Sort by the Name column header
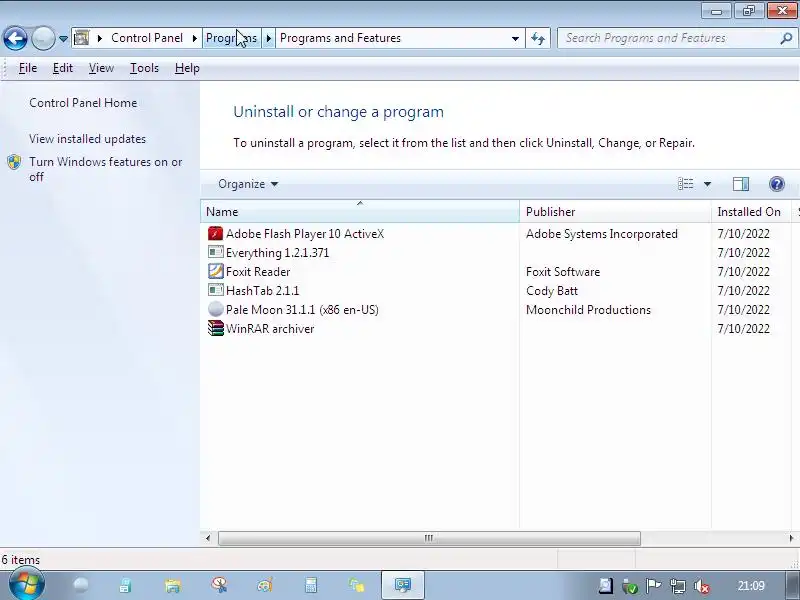Image resolution: width=800 pixels, height=600 pixels. tap(360, 212)
